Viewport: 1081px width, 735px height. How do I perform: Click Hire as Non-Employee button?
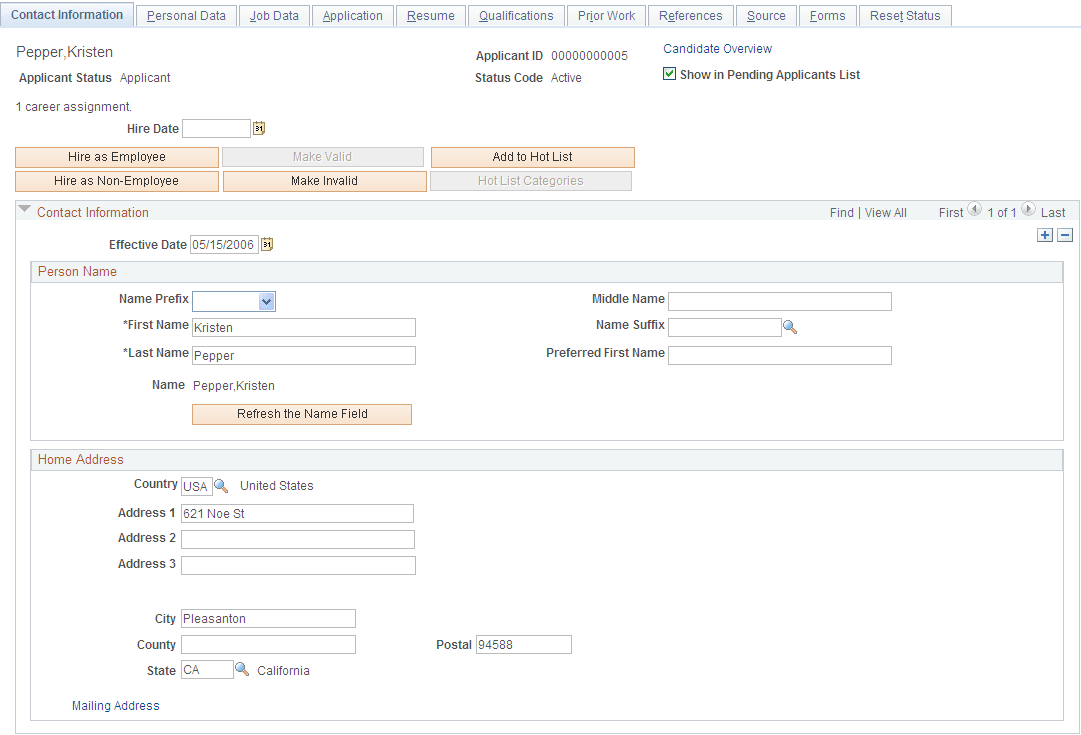click(117, 181)
